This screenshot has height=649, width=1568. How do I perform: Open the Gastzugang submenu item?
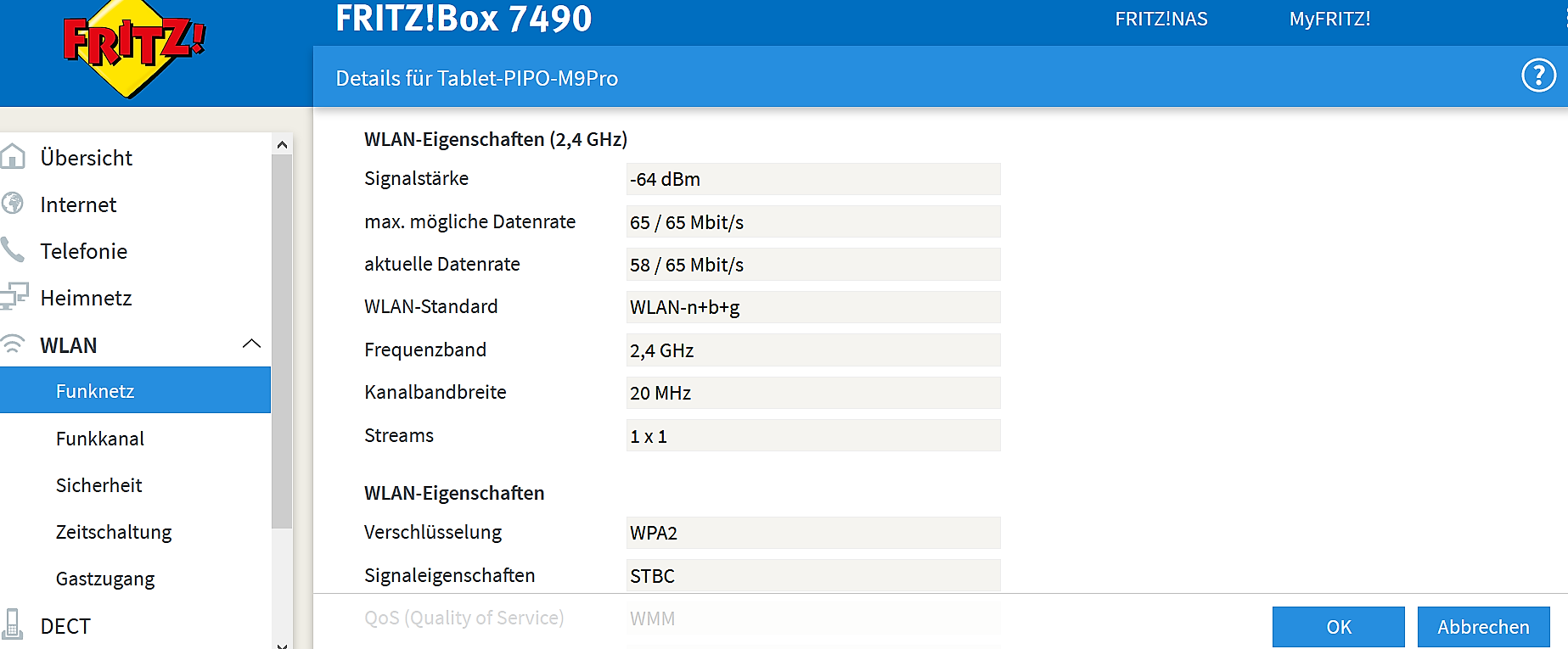pos(105,579)
